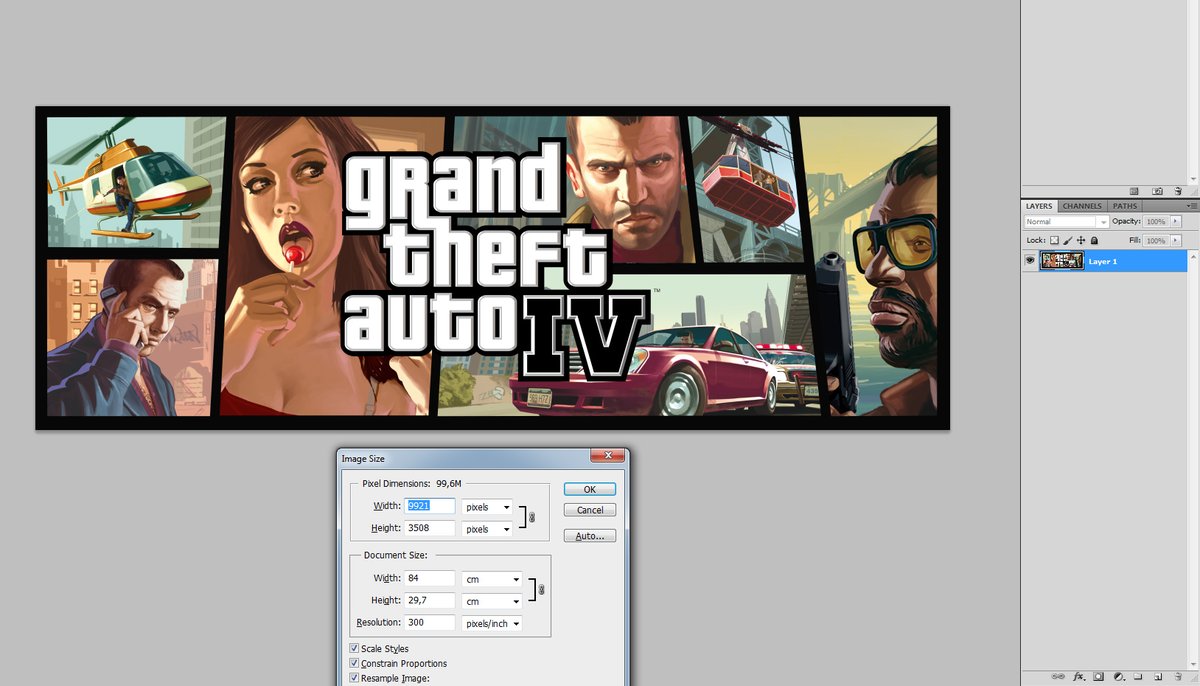Create new document from current state icon
The image size is (1200, 686).
pos(1134,191)
